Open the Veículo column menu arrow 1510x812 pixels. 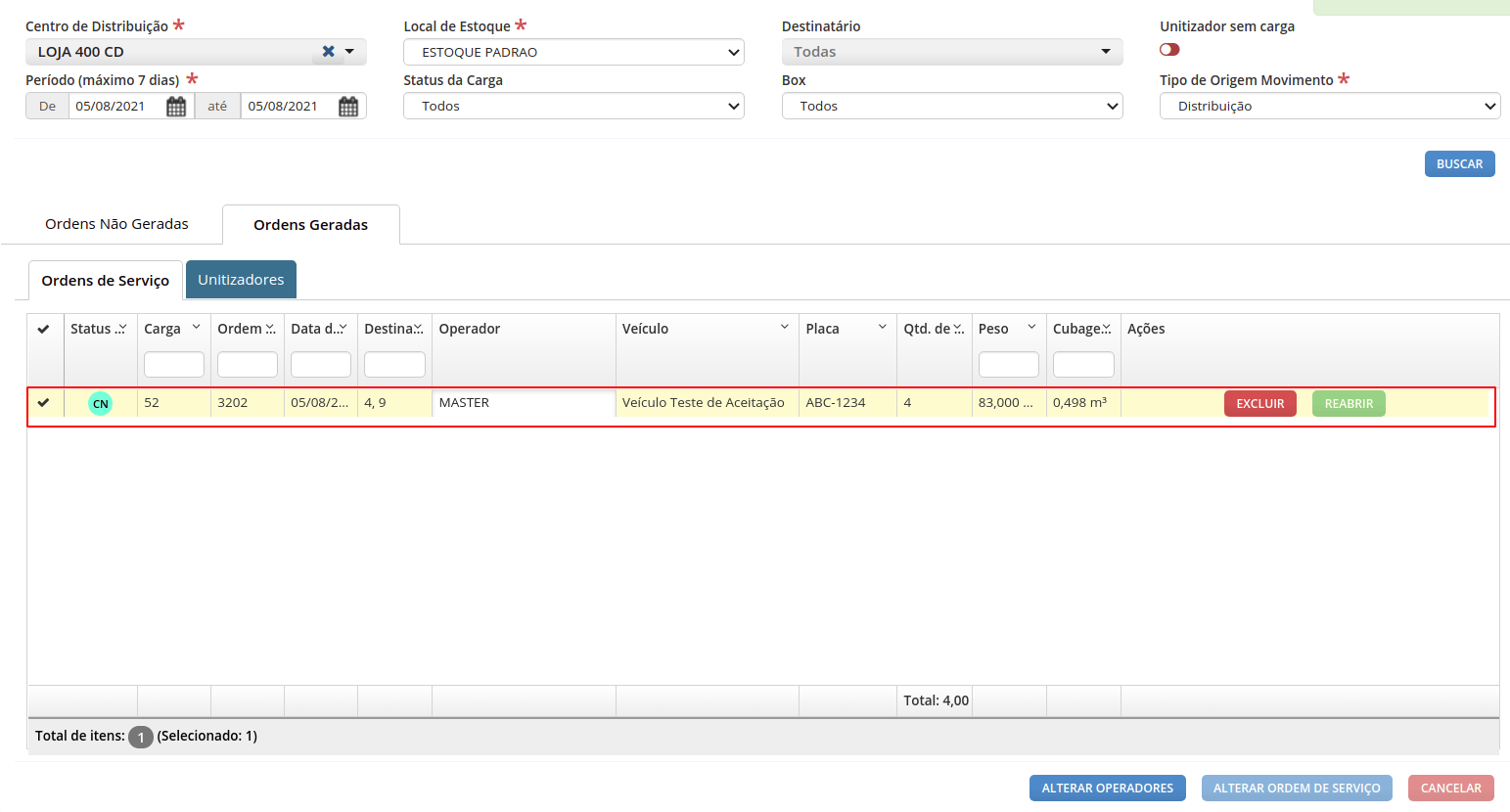pyautogui.click(x=784, y=327)
